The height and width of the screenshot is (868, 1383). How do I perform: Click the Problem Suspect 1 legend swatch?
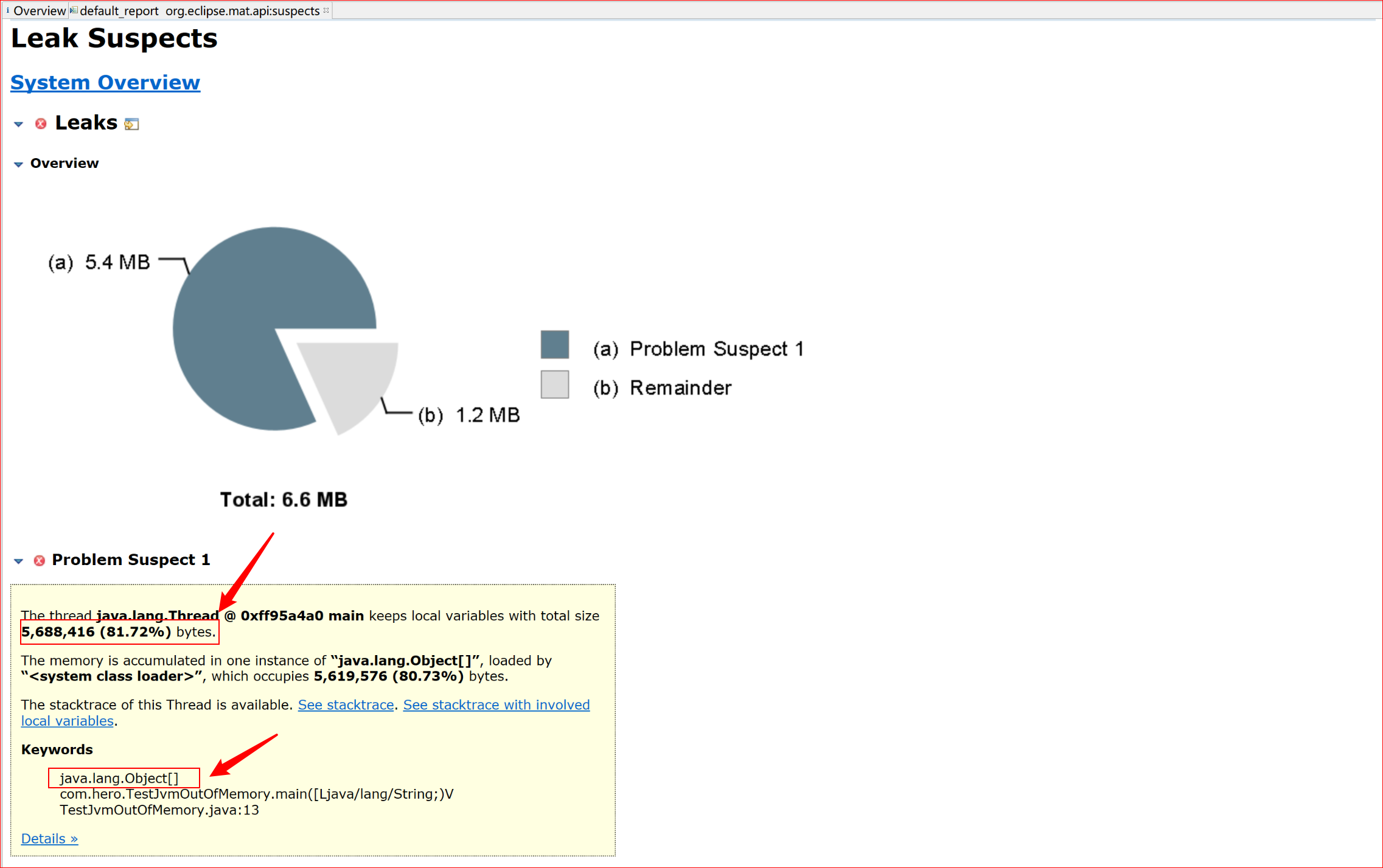tap(554, 345)
